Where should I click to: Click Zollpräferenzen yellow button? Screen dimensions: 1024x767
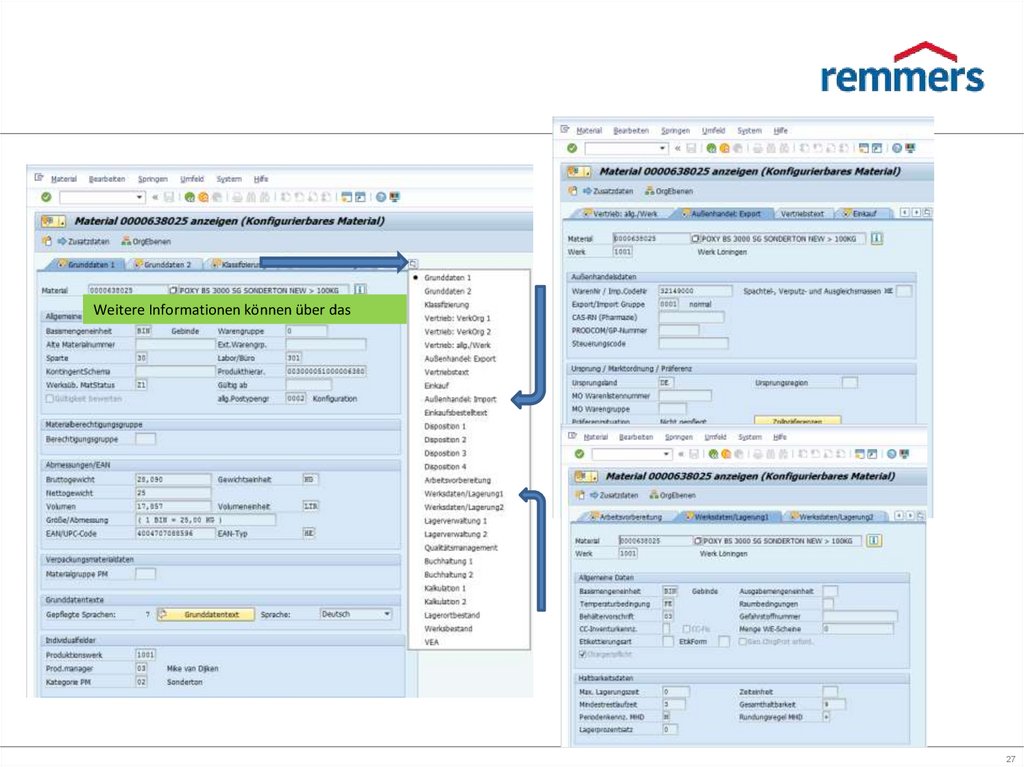(797, 420)
